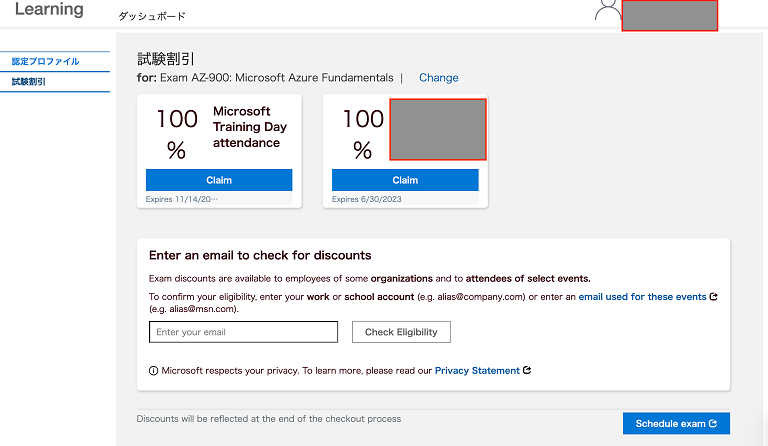This screenshot has width=768, height=446.
Task: Click the account name beside the avatar
Action: tap(669, 15)
